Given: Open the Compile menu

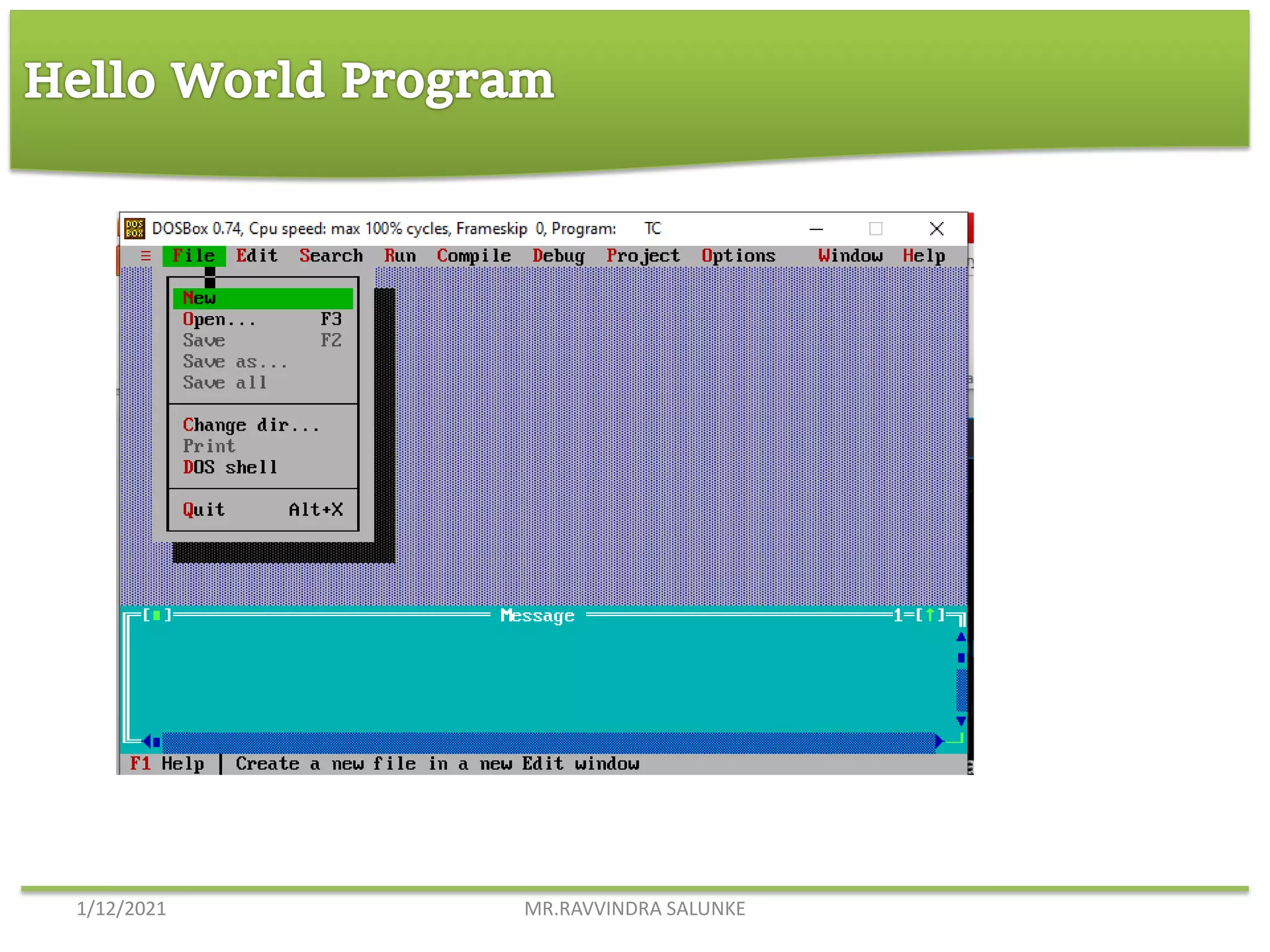Looking at the screenshot, I should coord(474,255).
